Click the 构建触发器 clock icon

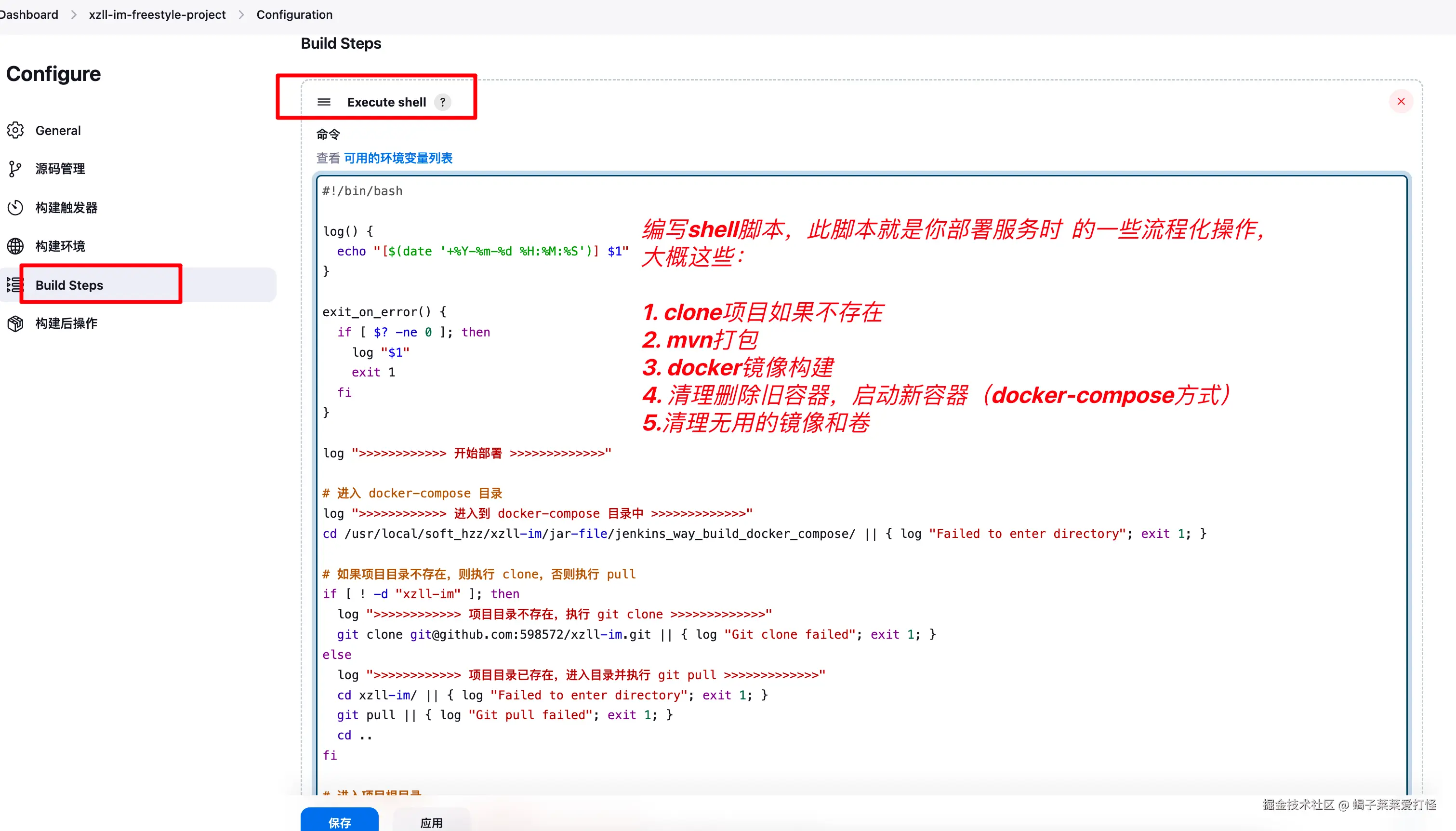[x=15, y=207]
